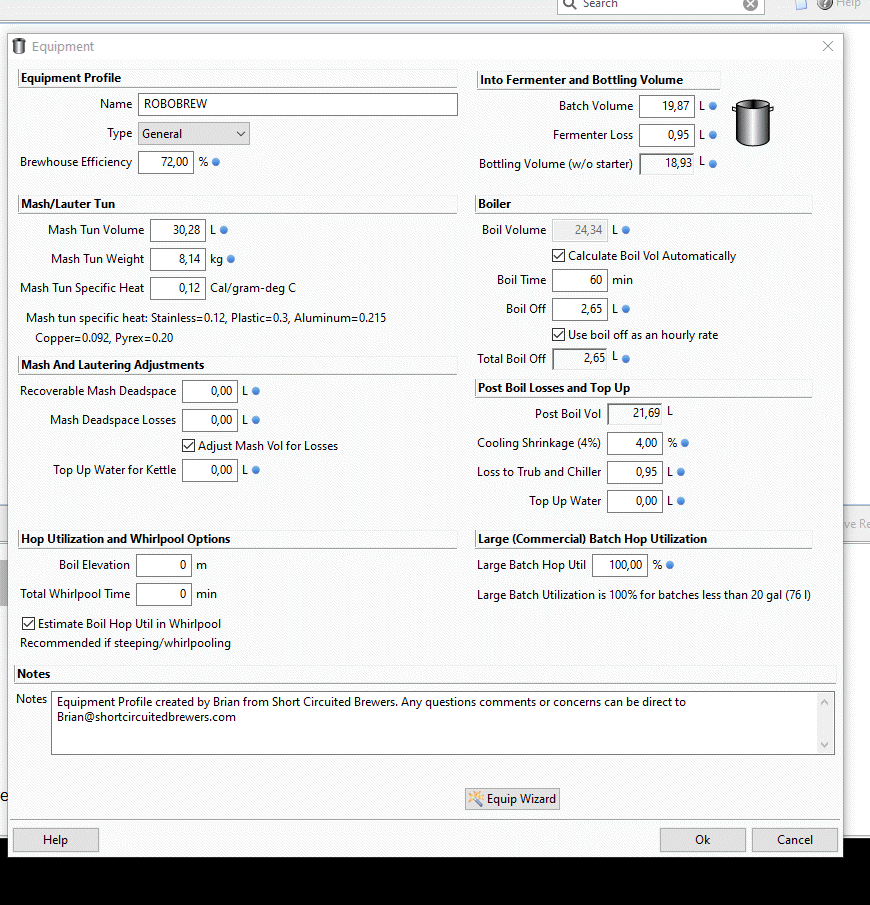Screen dimensions: 870x905
Task: Toggle Adjust Mash Vol for Losses
Action: point(189,446)
